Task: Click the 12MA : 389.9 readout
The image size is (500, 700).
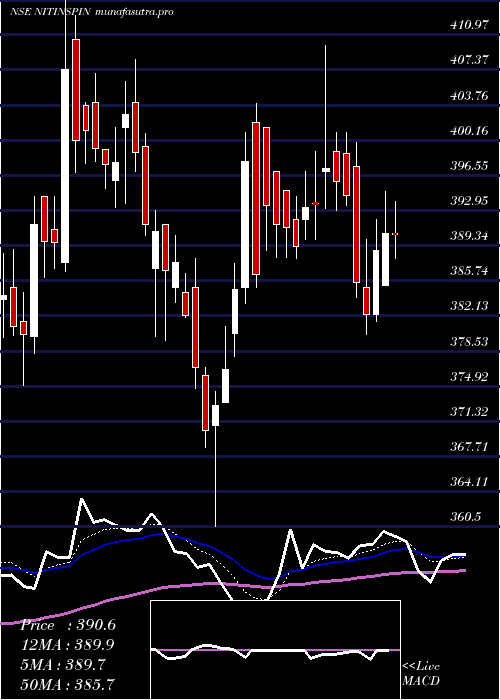Action: [68, 645]
